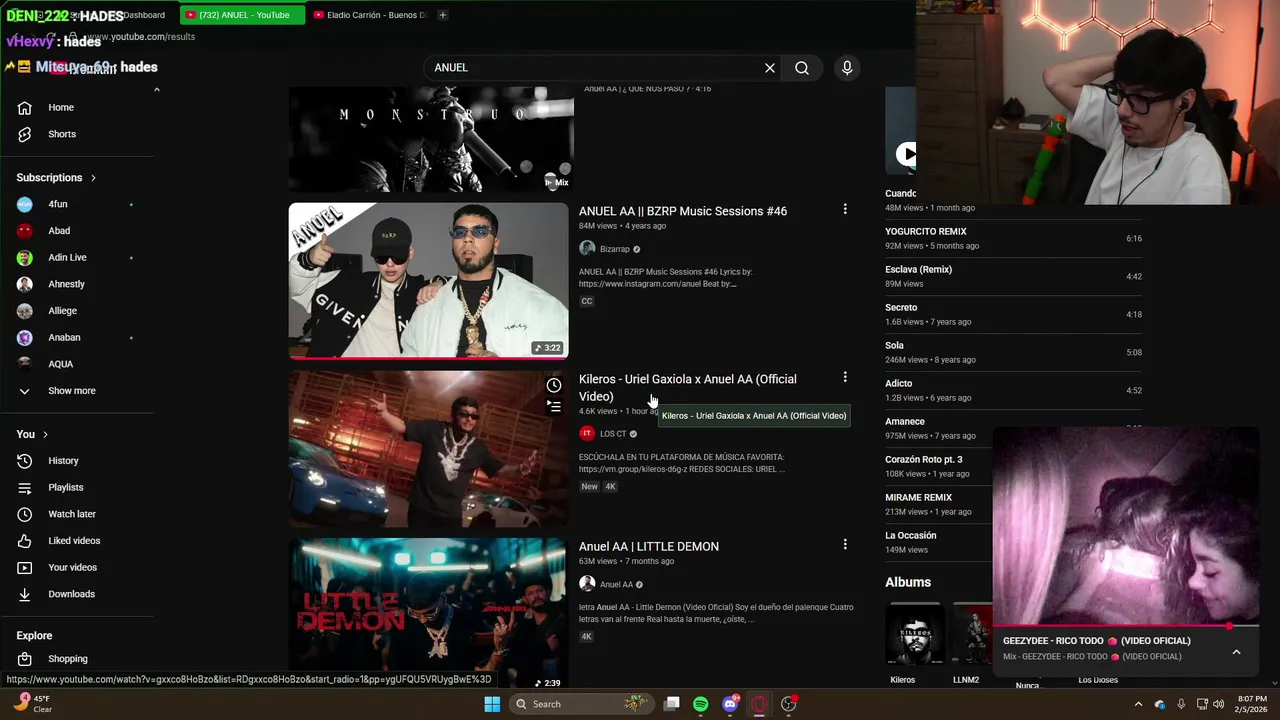Open options menu for BZRP Music Sessions #46
This screenshot has width=1280, height=720.
click(x=845, y=209)
